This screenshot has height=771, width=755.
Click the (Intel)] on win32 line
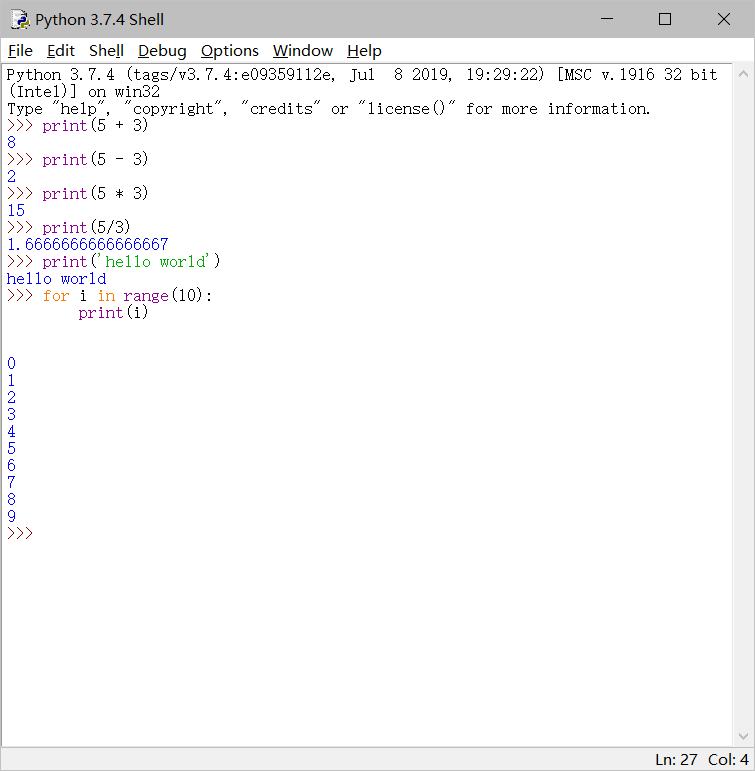click(x=84, y=92)
